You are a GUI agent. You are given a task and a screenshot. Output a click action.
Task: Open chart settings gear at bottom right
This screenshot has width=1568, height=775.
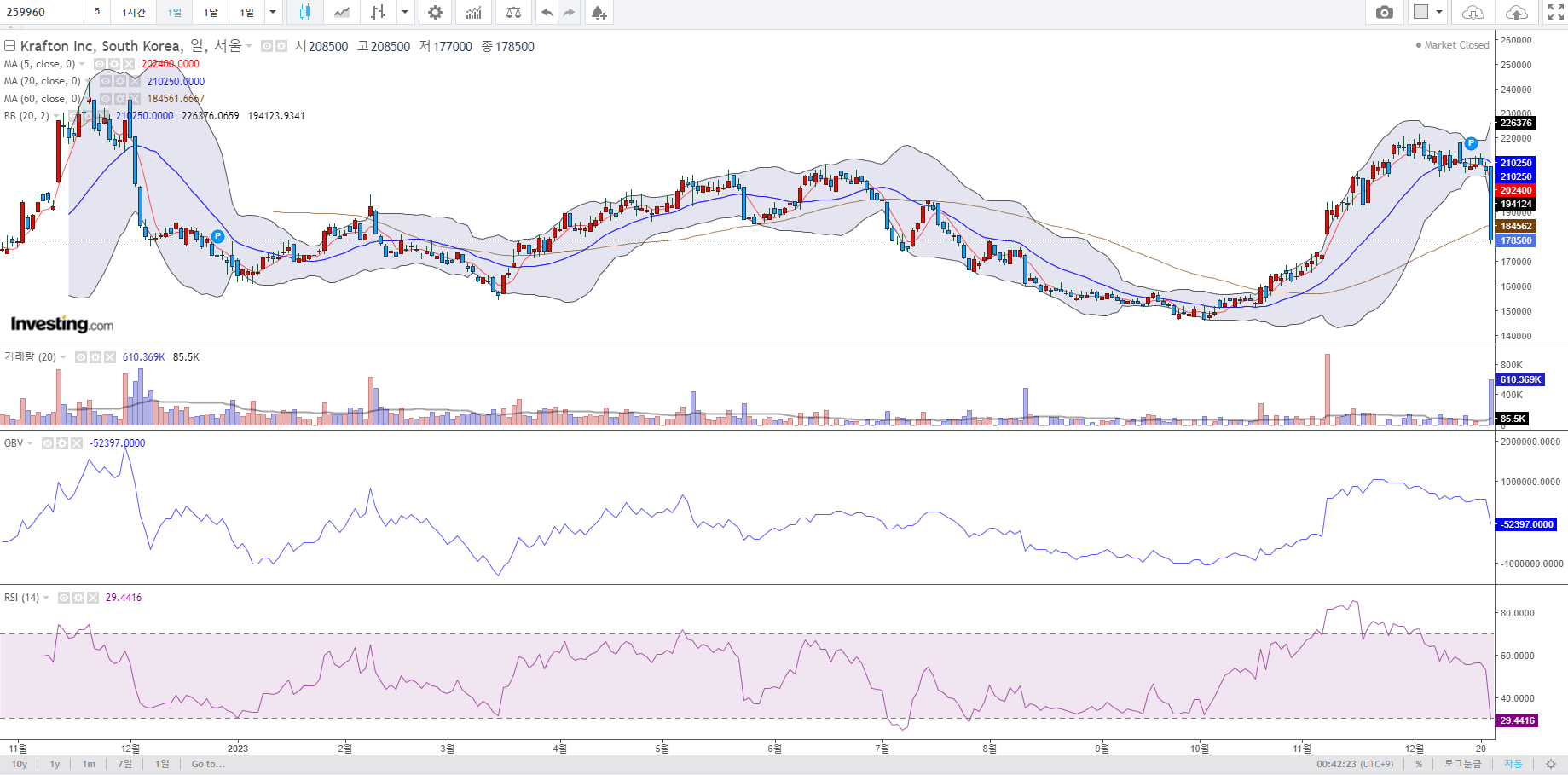pos(1551,764)
